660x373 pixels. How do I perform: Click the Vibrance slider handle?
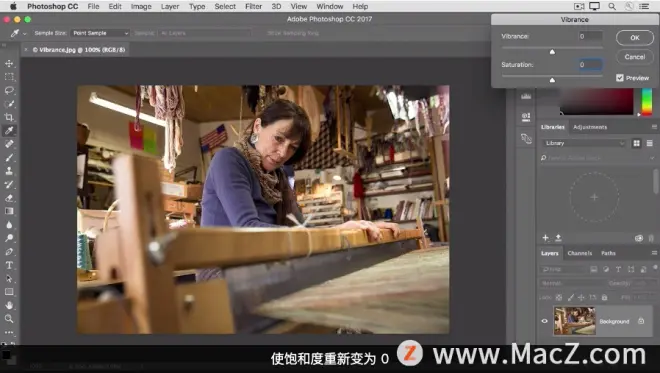coord(552,52)
